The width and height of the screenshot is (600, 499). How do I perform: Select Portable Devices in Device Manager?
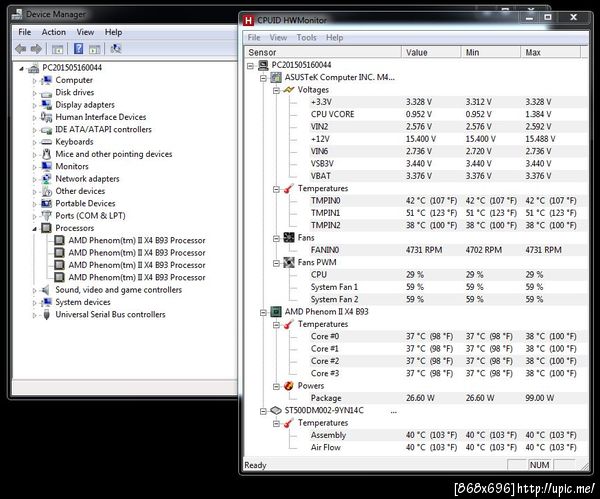pyautogui.click(x=85, y=203)
